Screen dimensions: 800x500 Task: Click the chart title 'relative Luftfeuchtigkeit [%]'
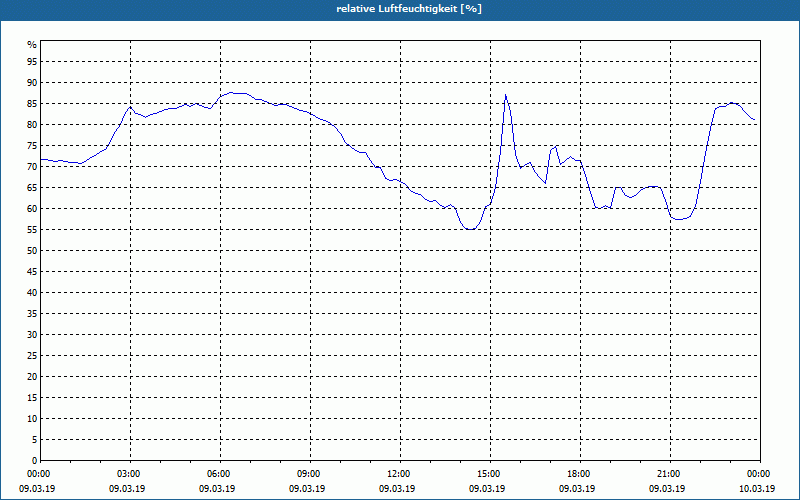(x=409, y=9)
